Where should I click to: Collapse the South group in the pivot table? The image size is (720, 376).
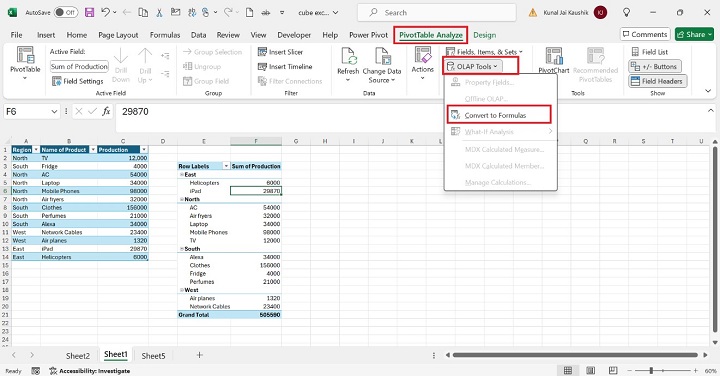pos(182,249)
